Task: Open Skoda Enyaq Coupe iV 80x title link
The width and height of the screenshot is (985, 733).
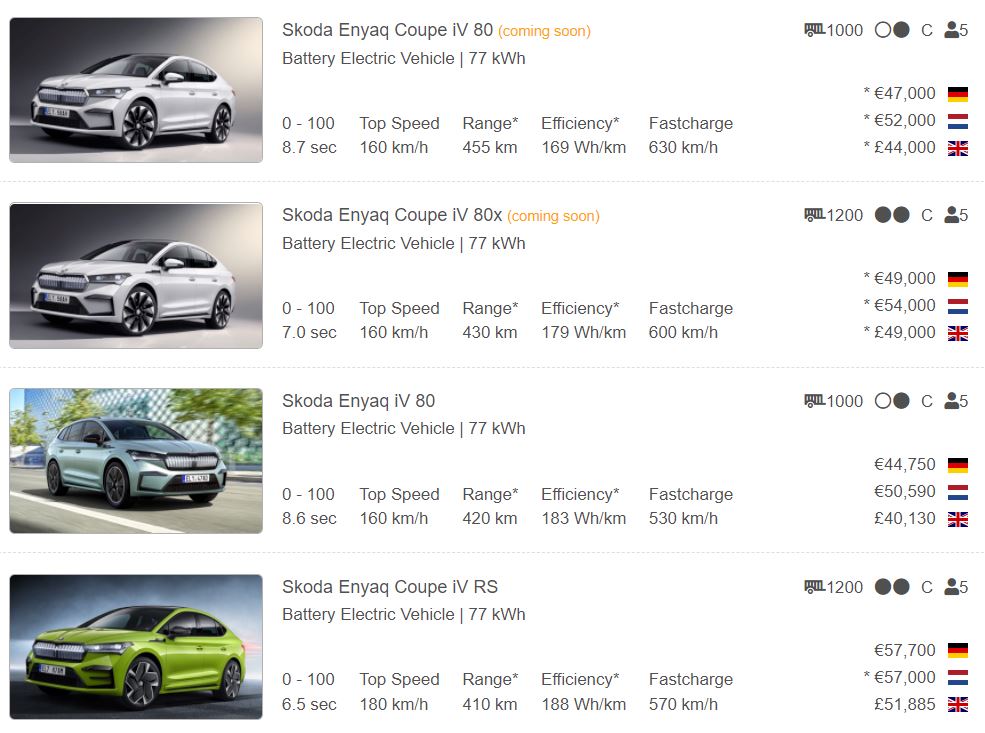Action: 392,215
